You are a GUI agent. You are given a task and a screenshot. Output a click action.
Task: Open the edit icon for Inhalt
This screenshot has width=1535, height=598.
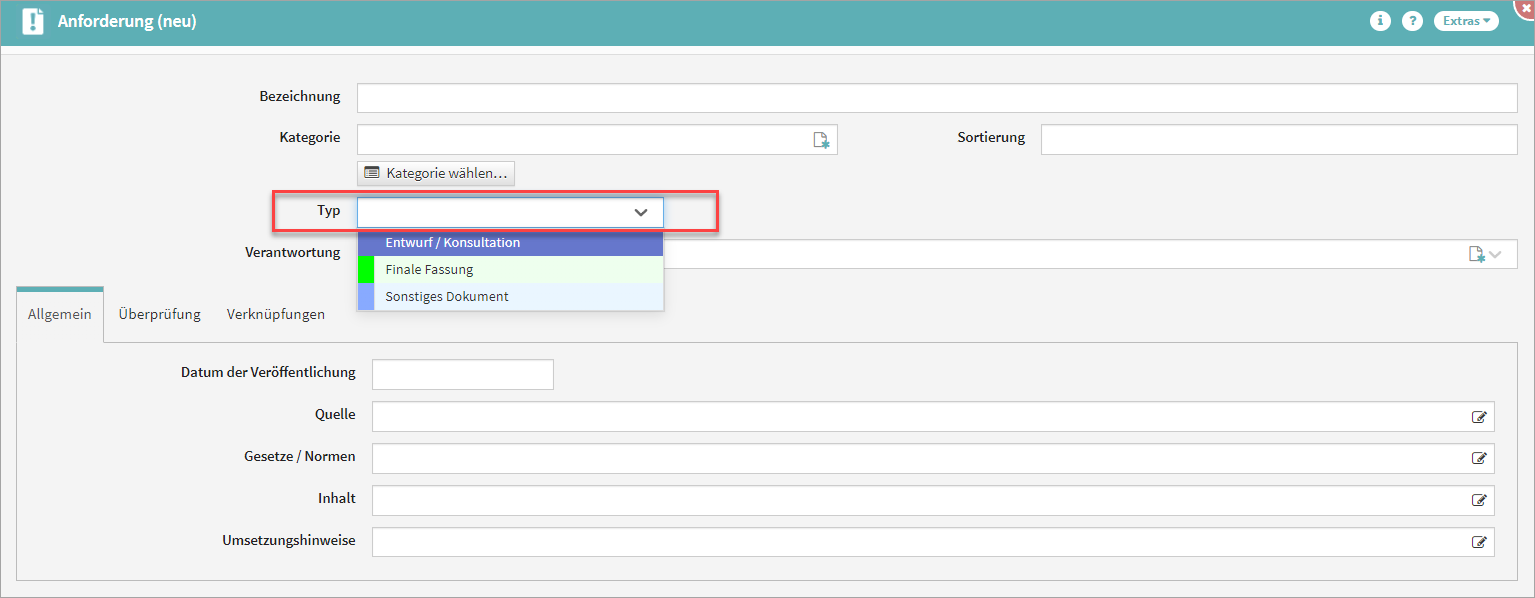(x=1479, y=500)
